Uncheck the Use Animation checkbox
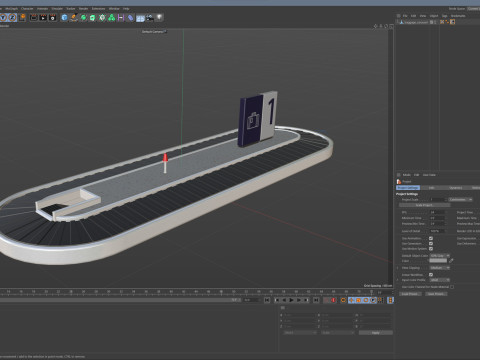Image resolution: width=480 pixels, height=360 pixels. click(x=431, y=238)
